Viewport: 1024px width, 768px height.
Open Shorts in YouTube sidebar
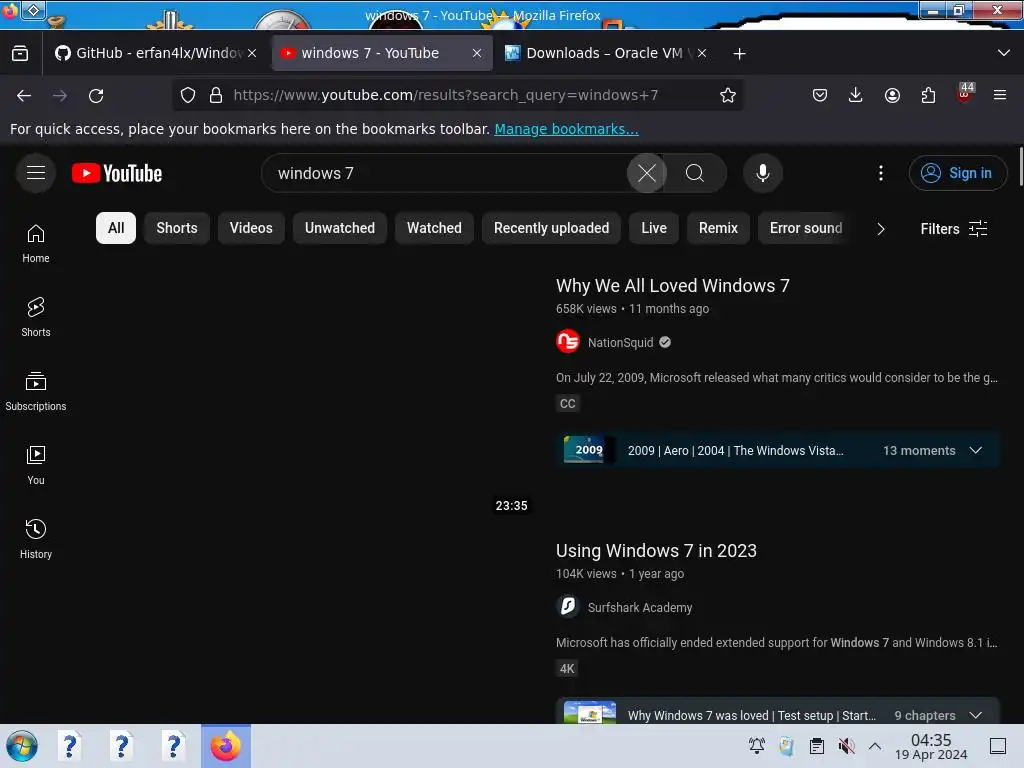click(x=36, y=317)
